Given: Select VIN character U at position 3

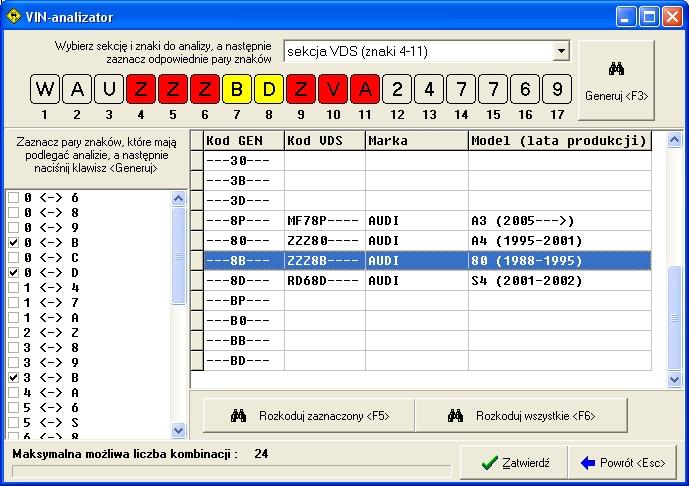Looking at the screenshot, I should [109, 89].
